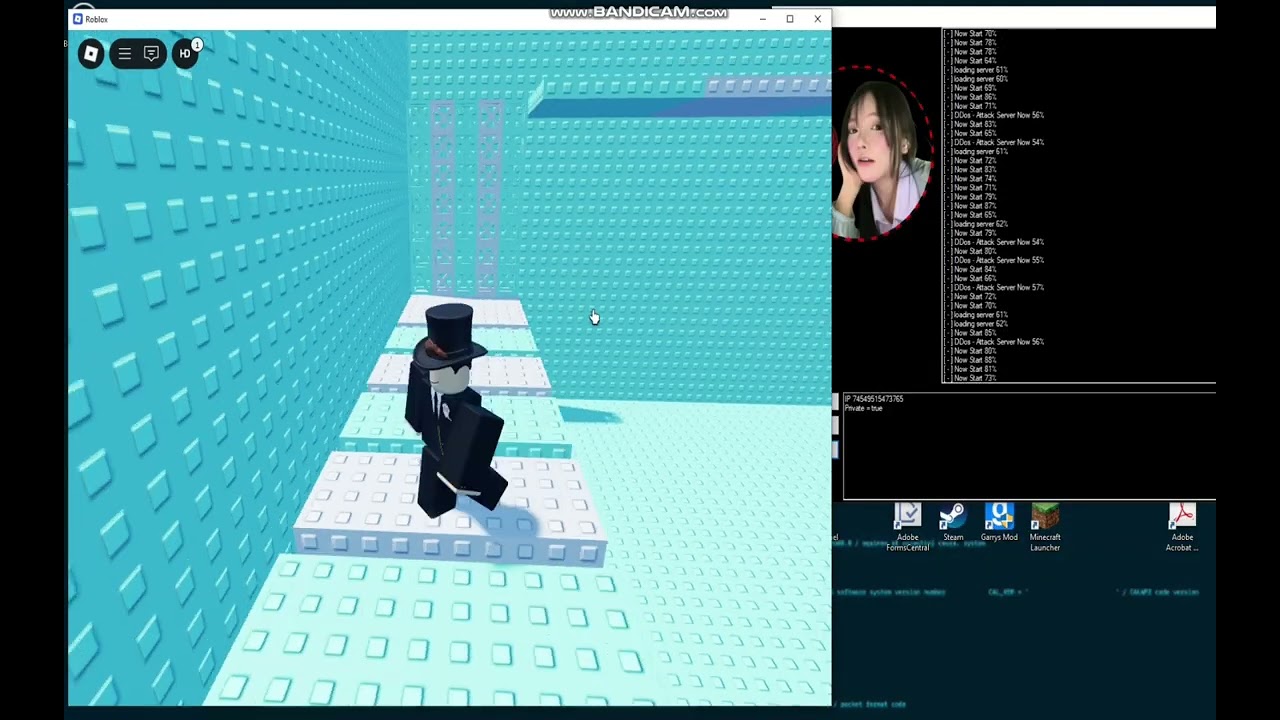Viewport: 1280px width, 720px height.
Task: Click the "Now Start 88%" log entry
Action: coord(971,360)
